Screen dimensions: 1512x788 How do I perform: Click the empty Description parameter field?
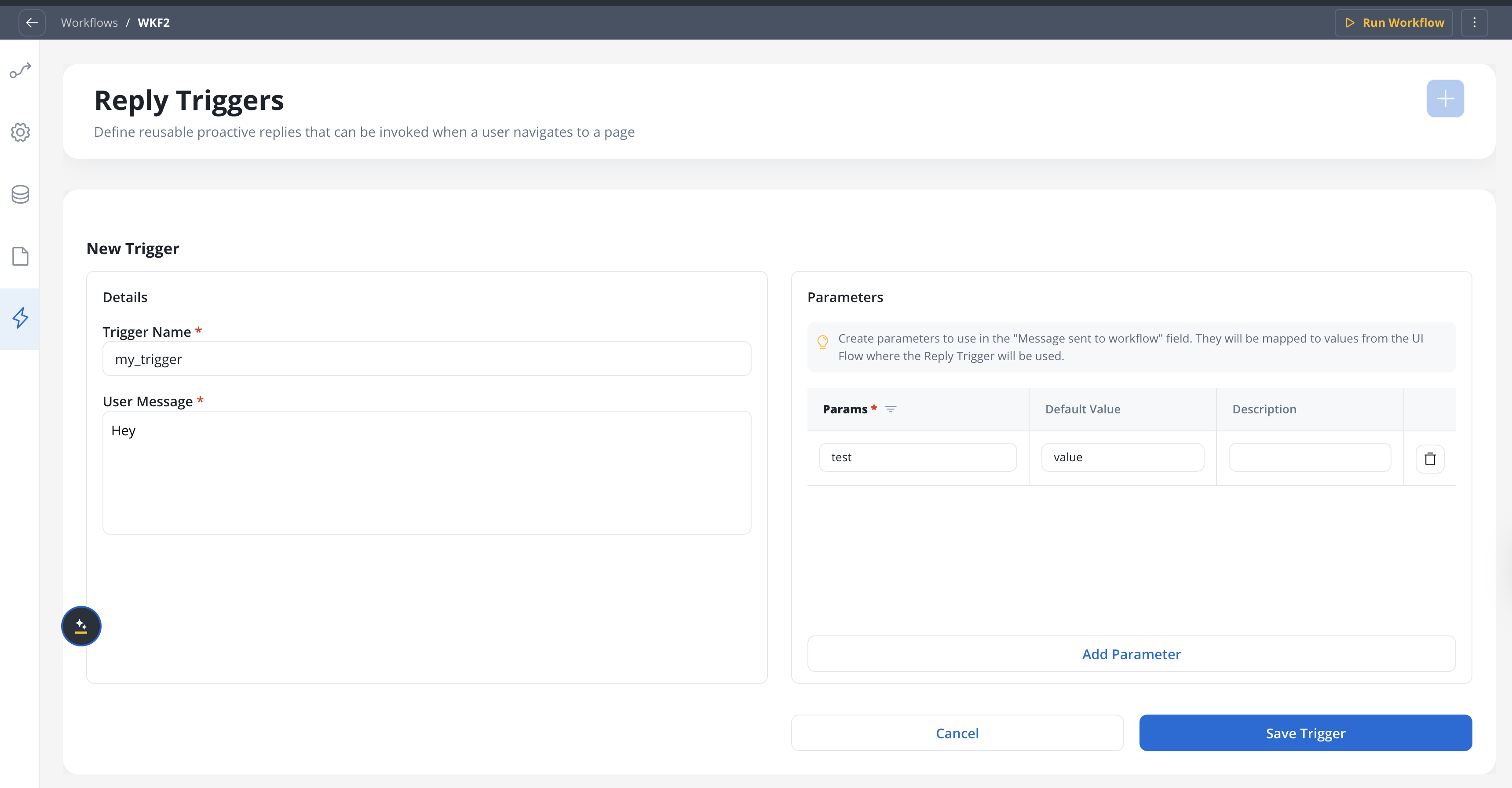(1309, 457)
